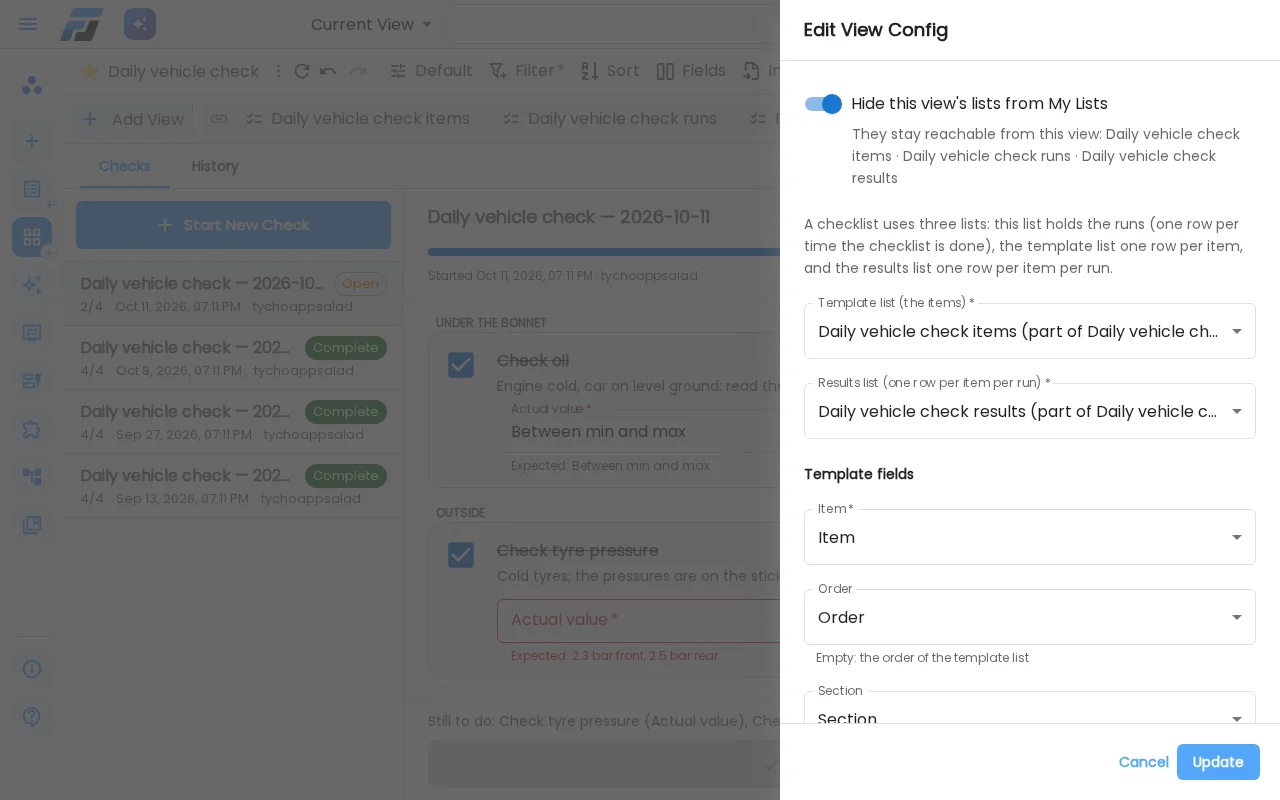Toggle Hide this view's lists from My Lists
Screen dimensions: 1280x800
click(x=823, y=104)
